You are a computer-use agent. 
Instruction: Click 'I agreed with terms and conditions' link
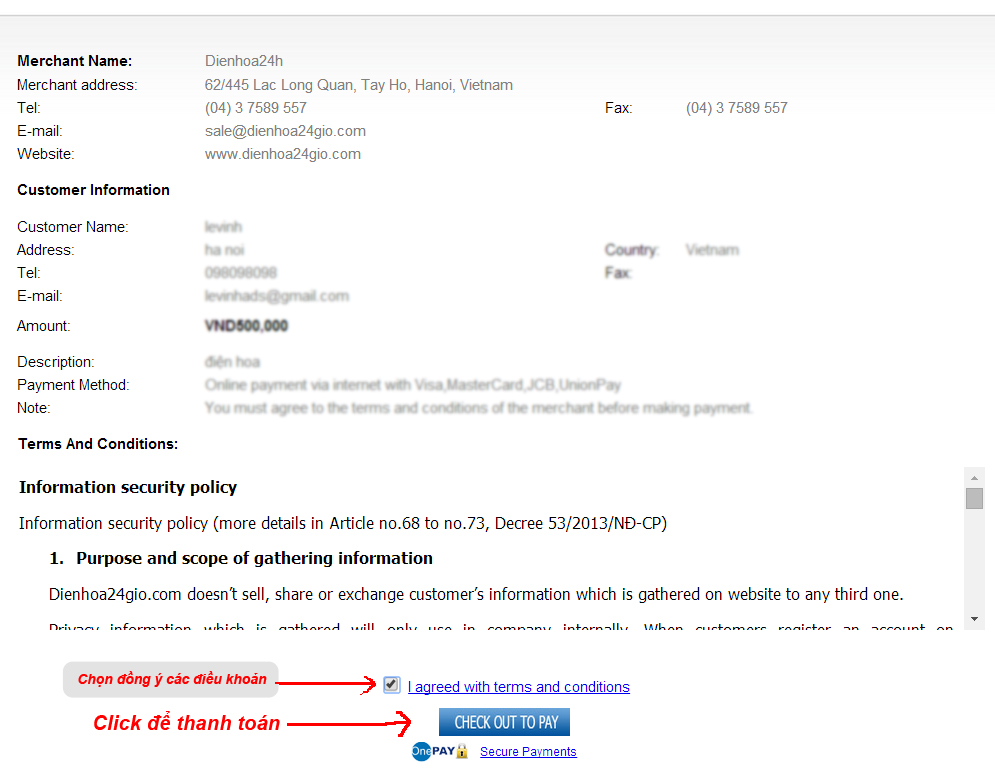[518, 687]
